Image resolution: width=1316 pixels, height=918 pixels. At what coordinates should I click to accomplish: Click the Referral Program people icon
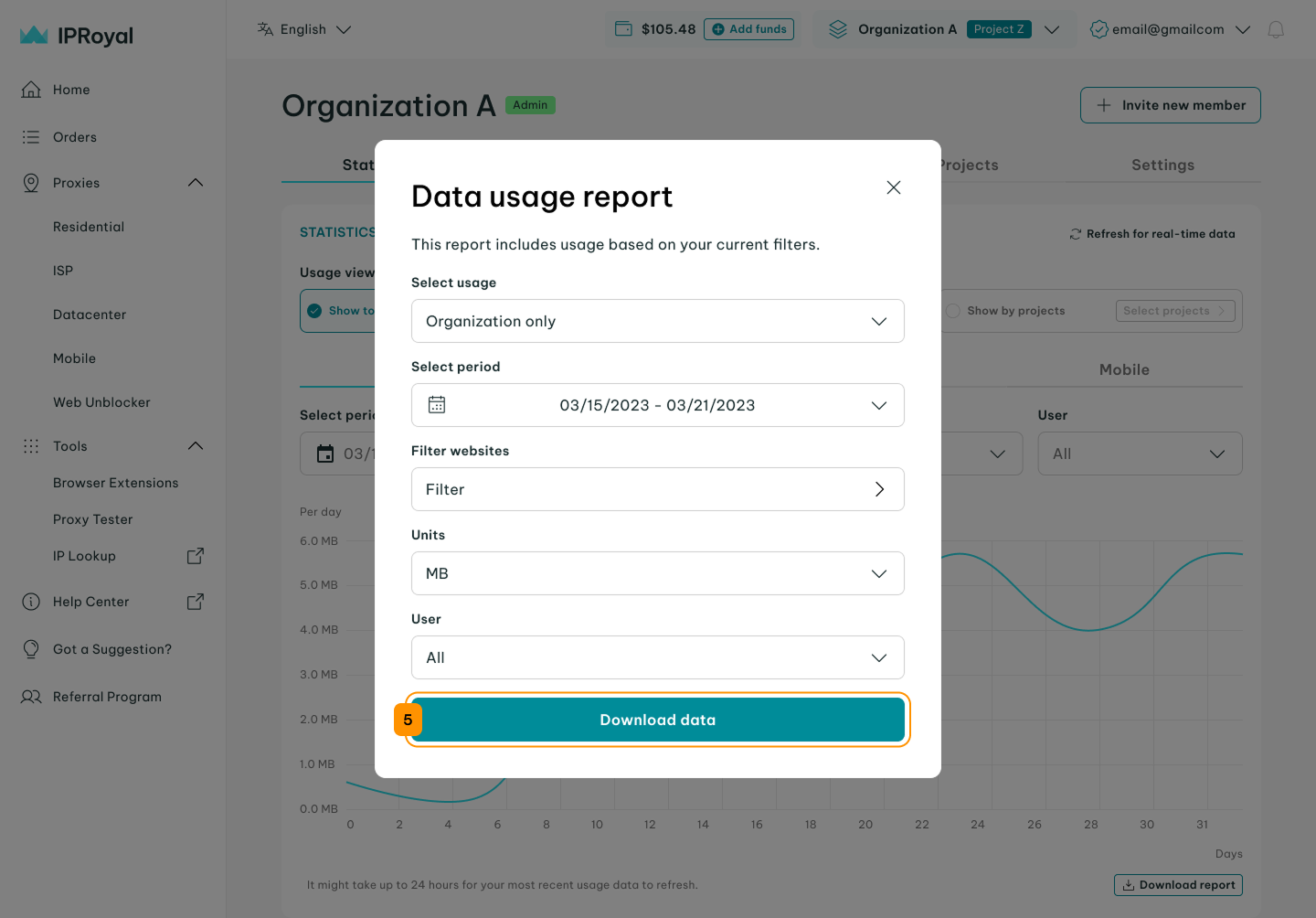(31, 697)
